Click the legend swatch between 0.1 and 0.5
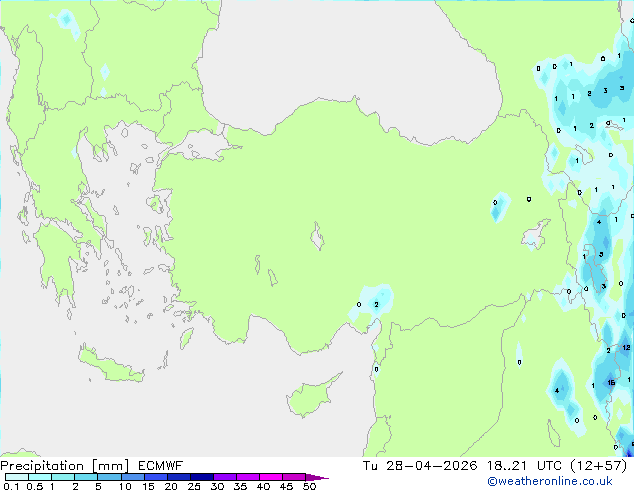 coord(17,477)
